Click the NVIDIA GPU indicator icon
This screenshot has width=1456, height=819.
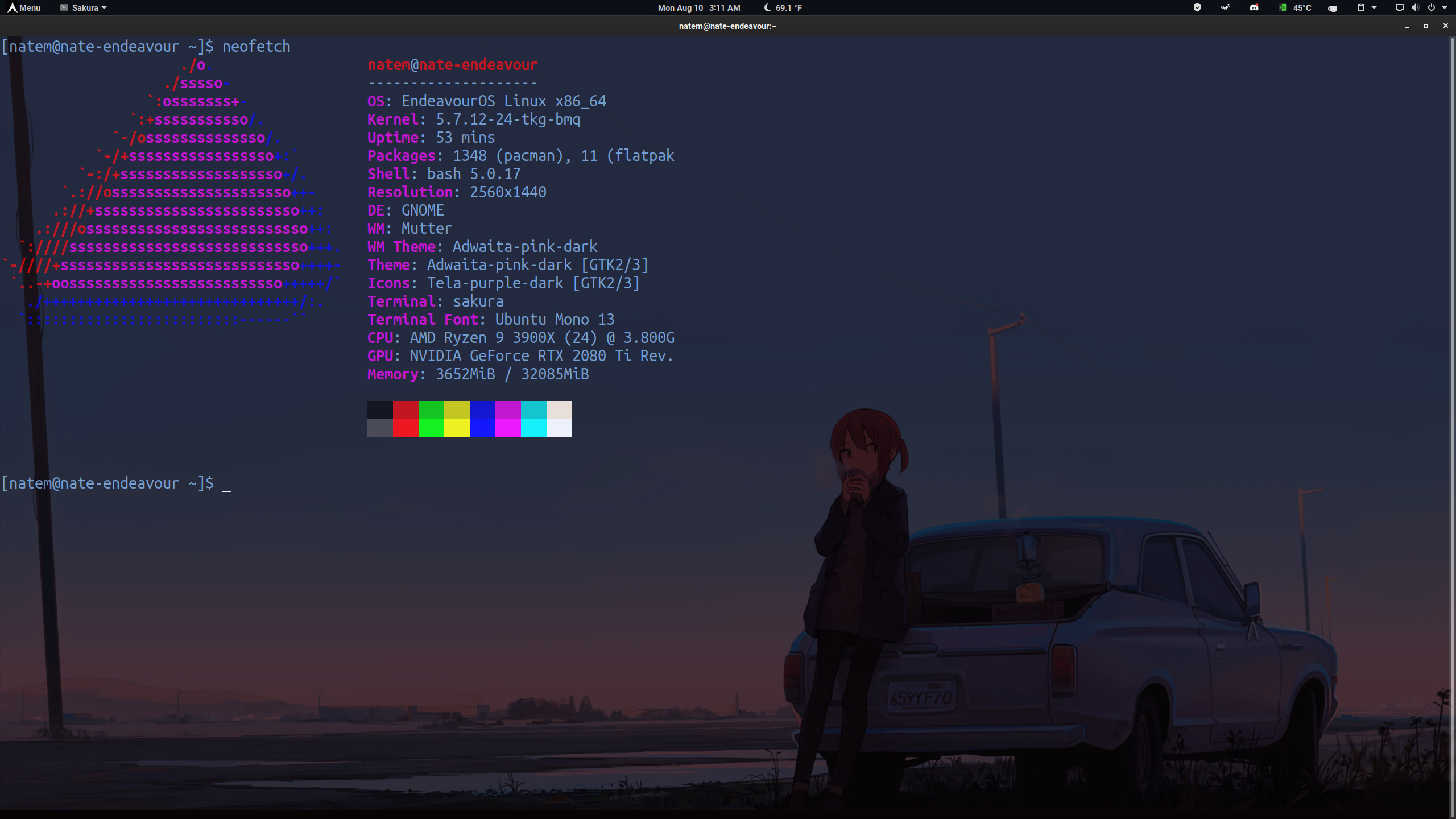pos(1282,7)
